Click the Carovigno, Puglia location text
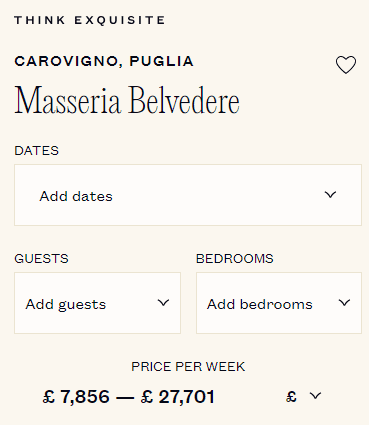Screen dimensions: 369x425 tap(104, 61)
